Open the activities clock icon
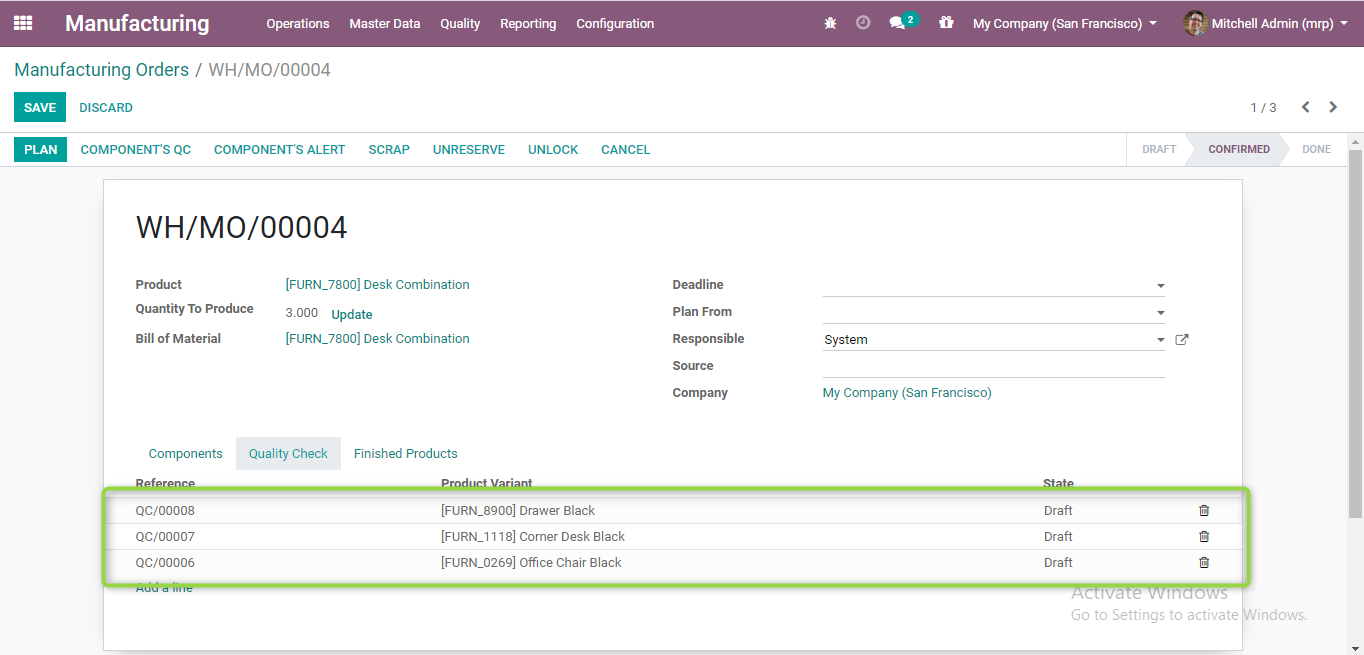The height and width of the screenshot is (655, 1364). 863,23
